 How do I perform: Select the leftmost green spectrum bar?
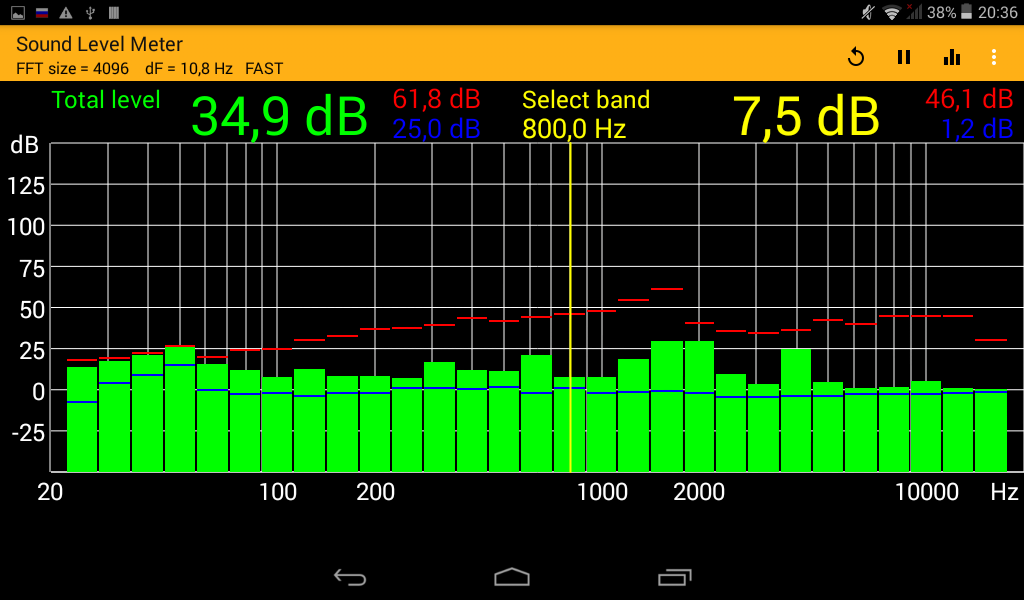point(82,419)
